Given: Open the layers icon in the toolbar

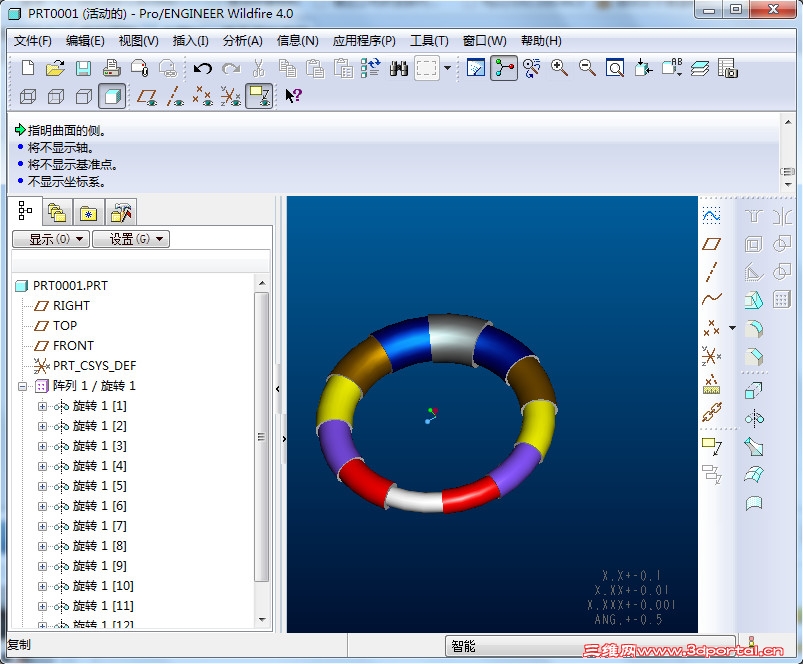Looking at the screenshot, I should pyautogui.click(x=700, y=68).
